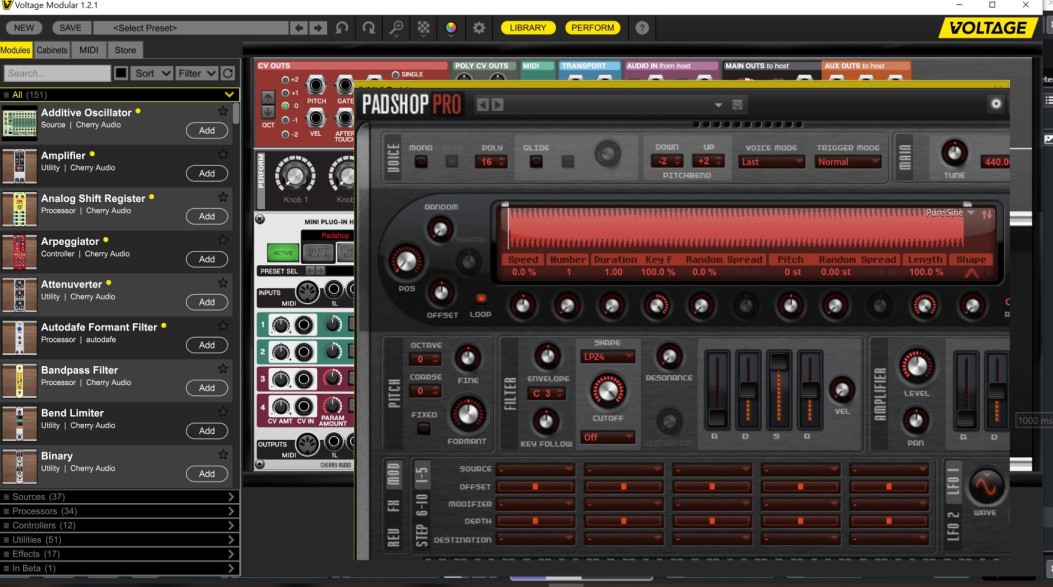Image resolution: width=1053 pixels, height=587 pixels.
Task: Add the Additive Oscillator module
Action: click(x=207, y=130)
